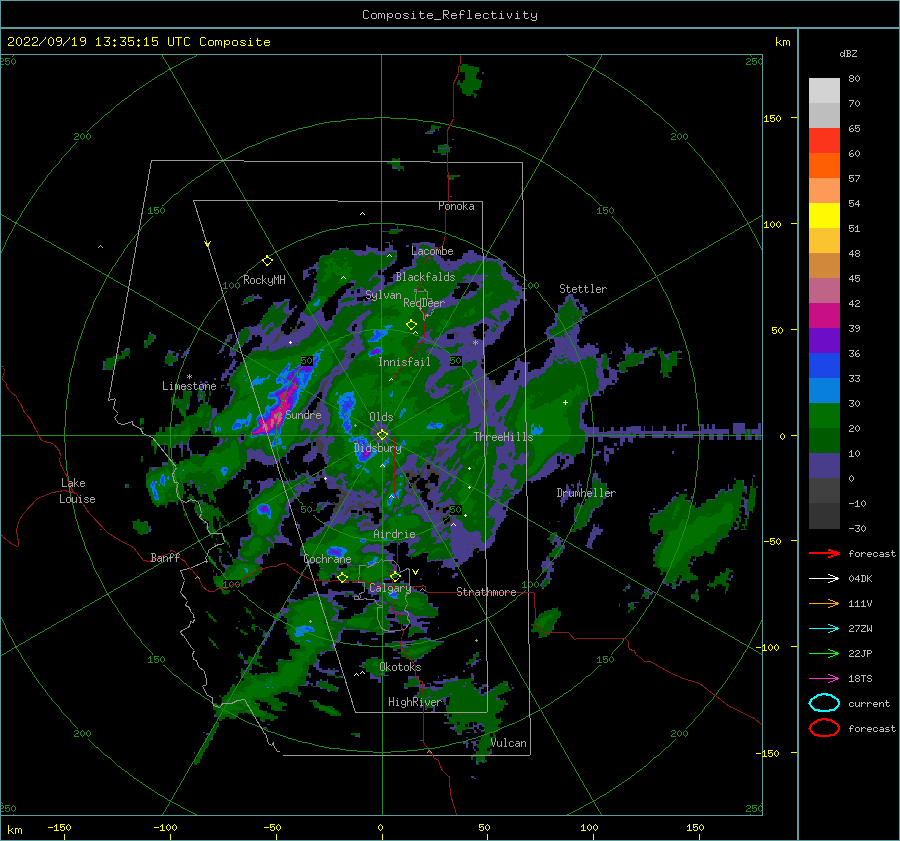Click the magenta swatch between 42 and 39
Screen dimensions: 900x841
click(x=824, y=315)
